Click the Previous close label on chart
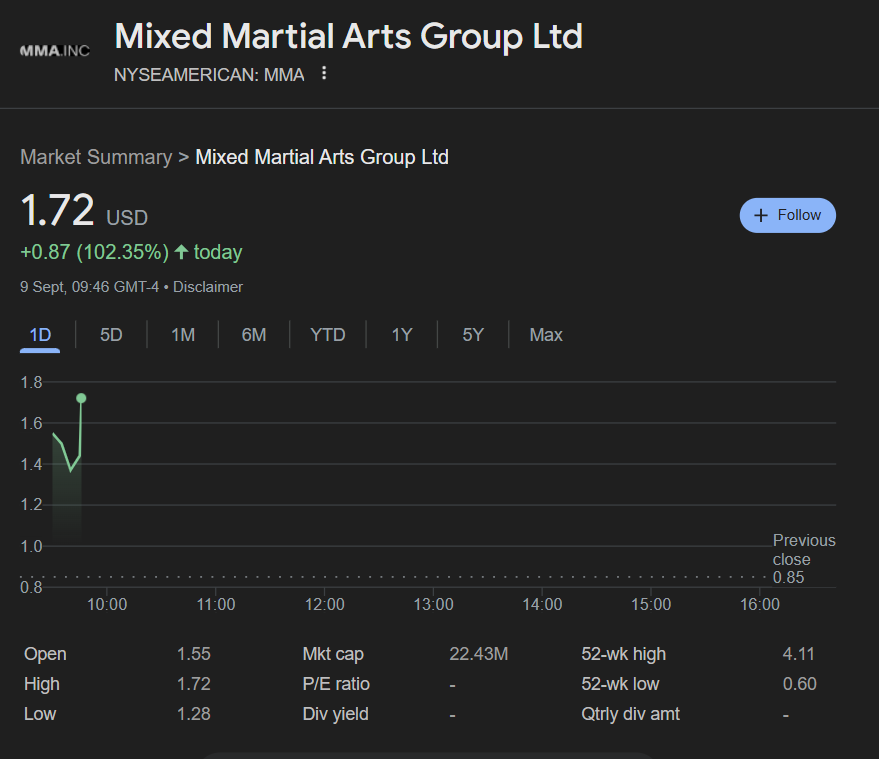 (803, 550)
